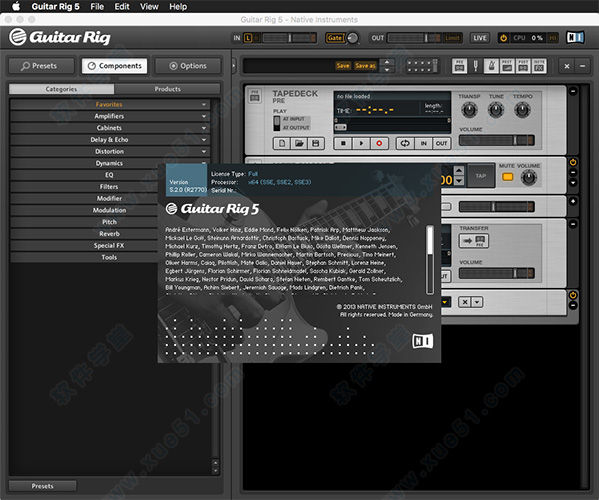Viewport: 599px width, 500px height.
Task: Toggle right input channel R
Action: pos(256,38)
